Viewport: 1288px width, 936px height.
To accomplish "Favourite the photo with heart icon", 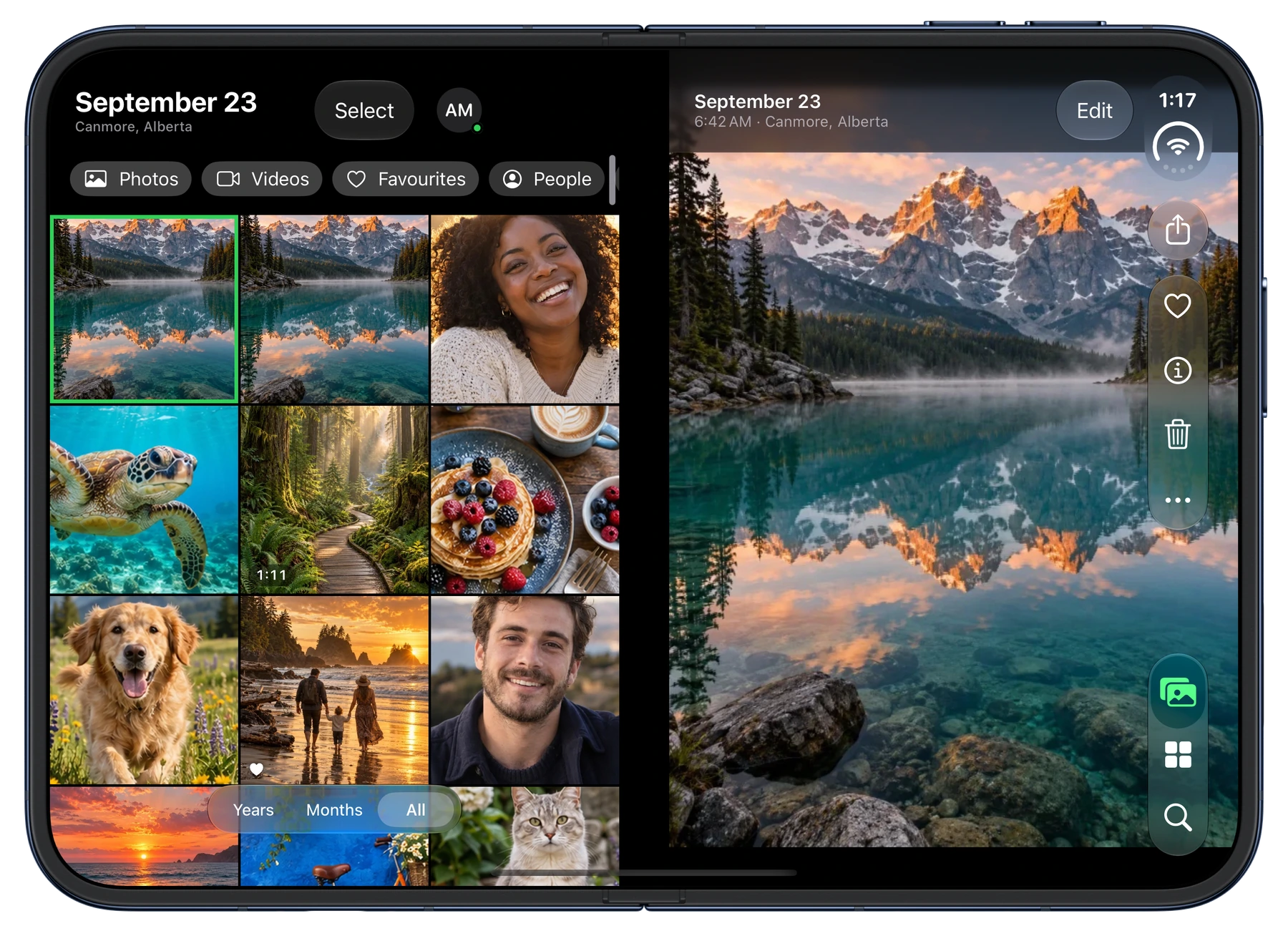I will [1177, 306].
